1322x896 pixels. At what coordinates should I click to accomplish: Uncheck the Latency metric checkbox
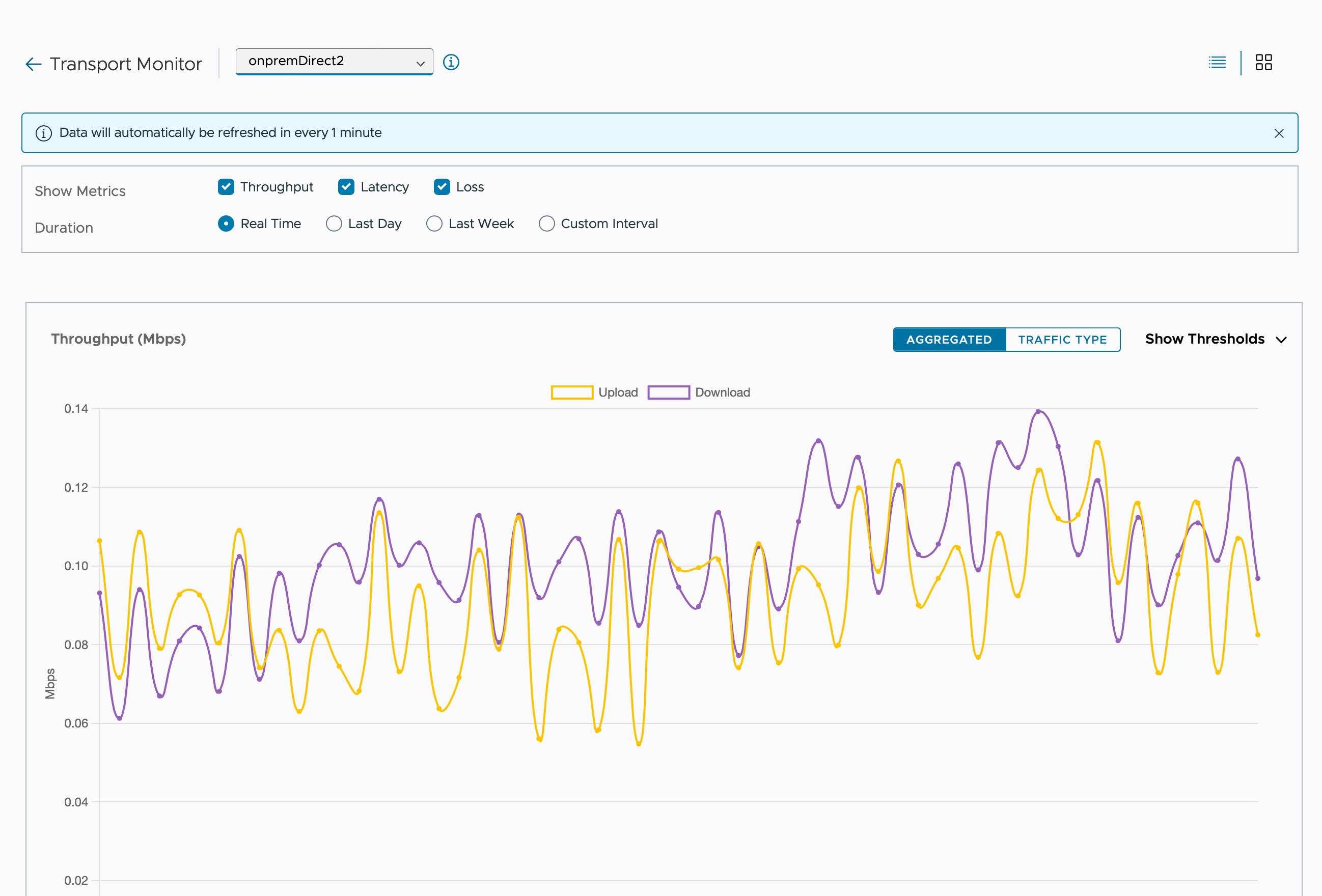click(x=346, y=187)
